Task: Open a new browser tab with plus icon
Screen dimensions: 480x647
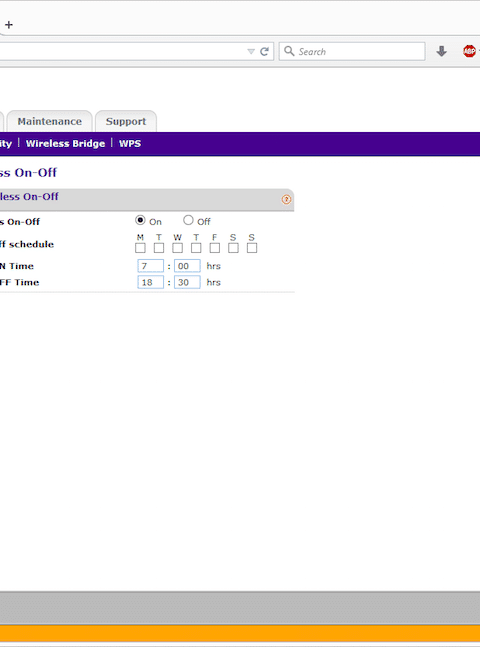Action: coord(9,25)
